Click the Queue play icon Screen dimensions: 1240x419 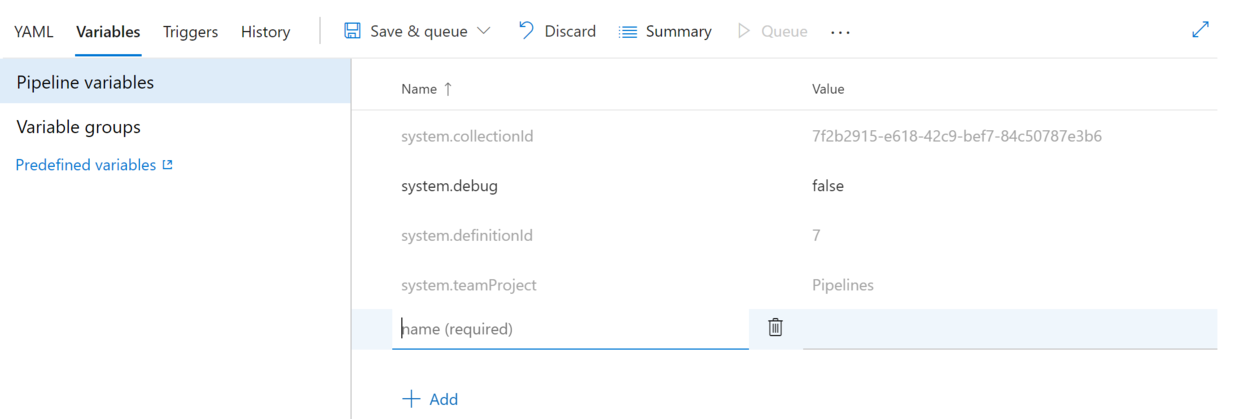pos(743,31)
